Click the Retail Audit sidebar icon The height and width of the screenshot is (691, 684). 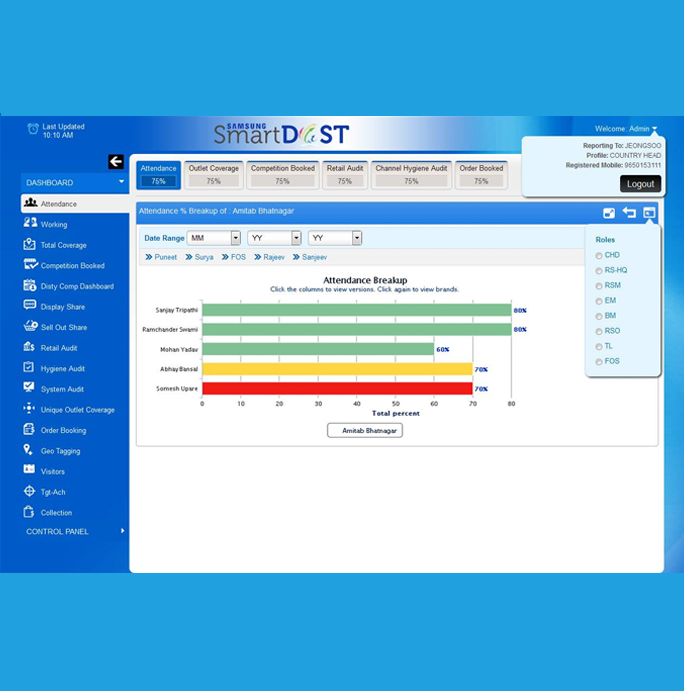[29, 346]
